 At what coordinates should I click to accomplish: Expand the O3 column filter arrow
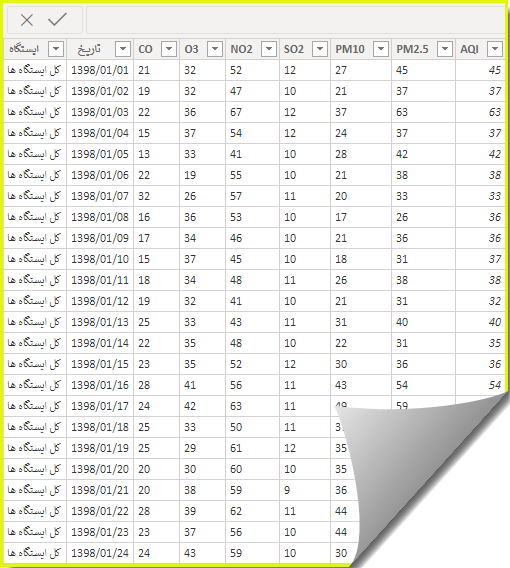(215, 49)
